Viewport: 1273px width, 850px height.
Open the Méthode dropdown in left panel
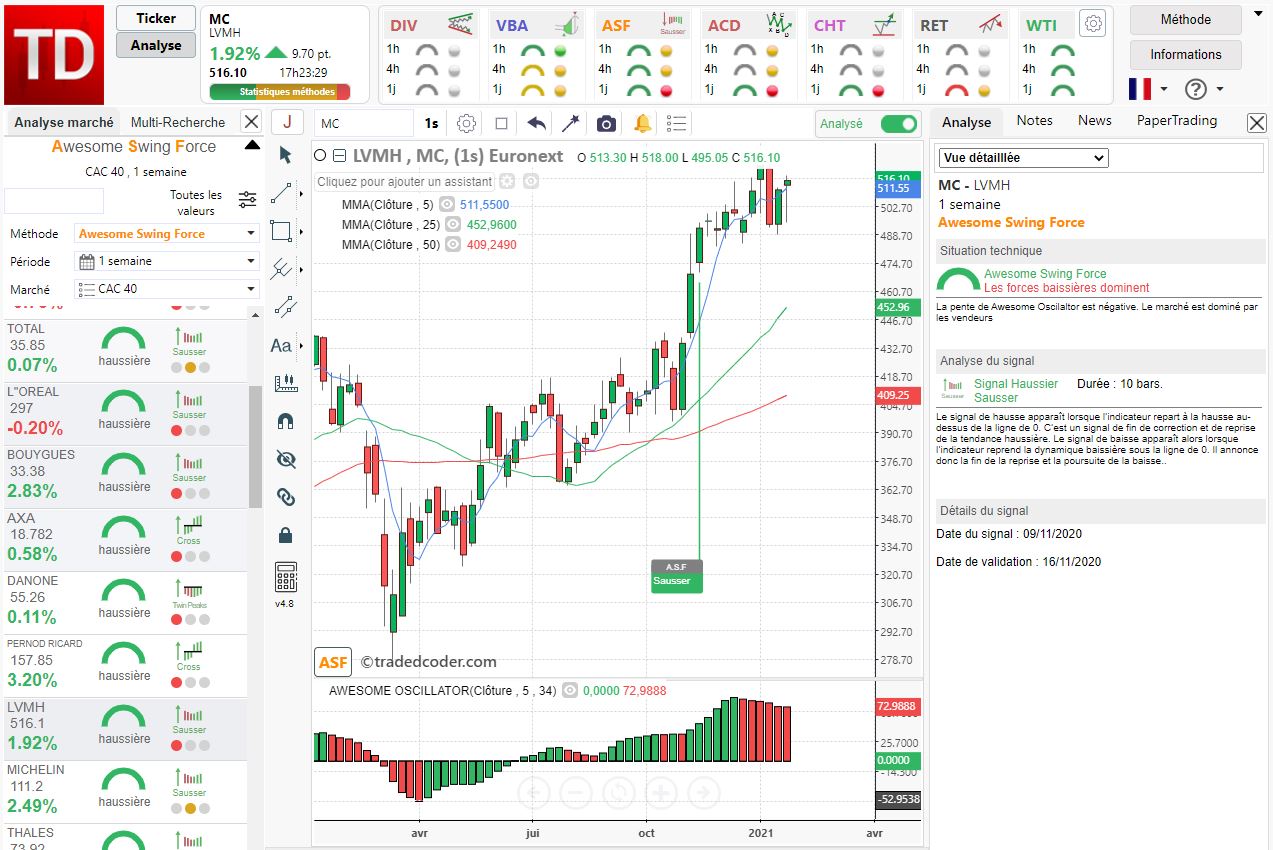point(167,234)
